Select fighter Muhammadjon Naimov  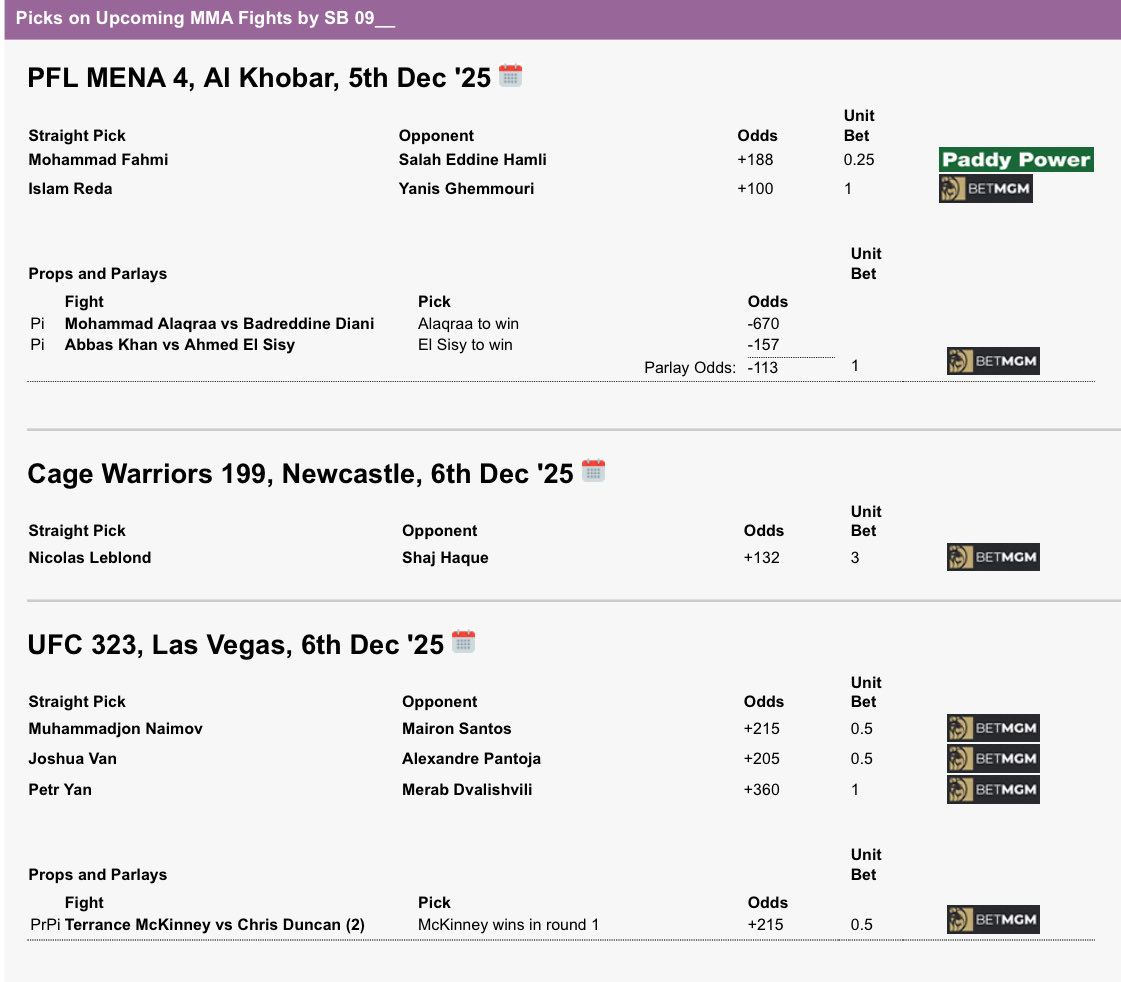115,728
